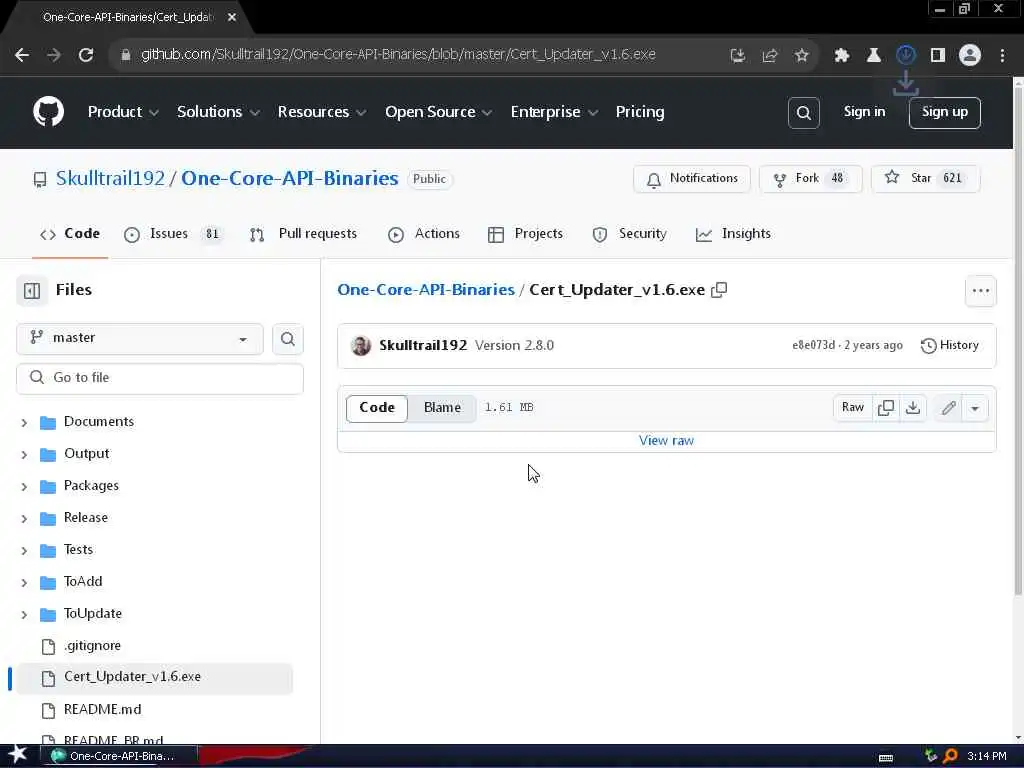Click the Pricing link
1024x768 pixels.
pos(639,112)
